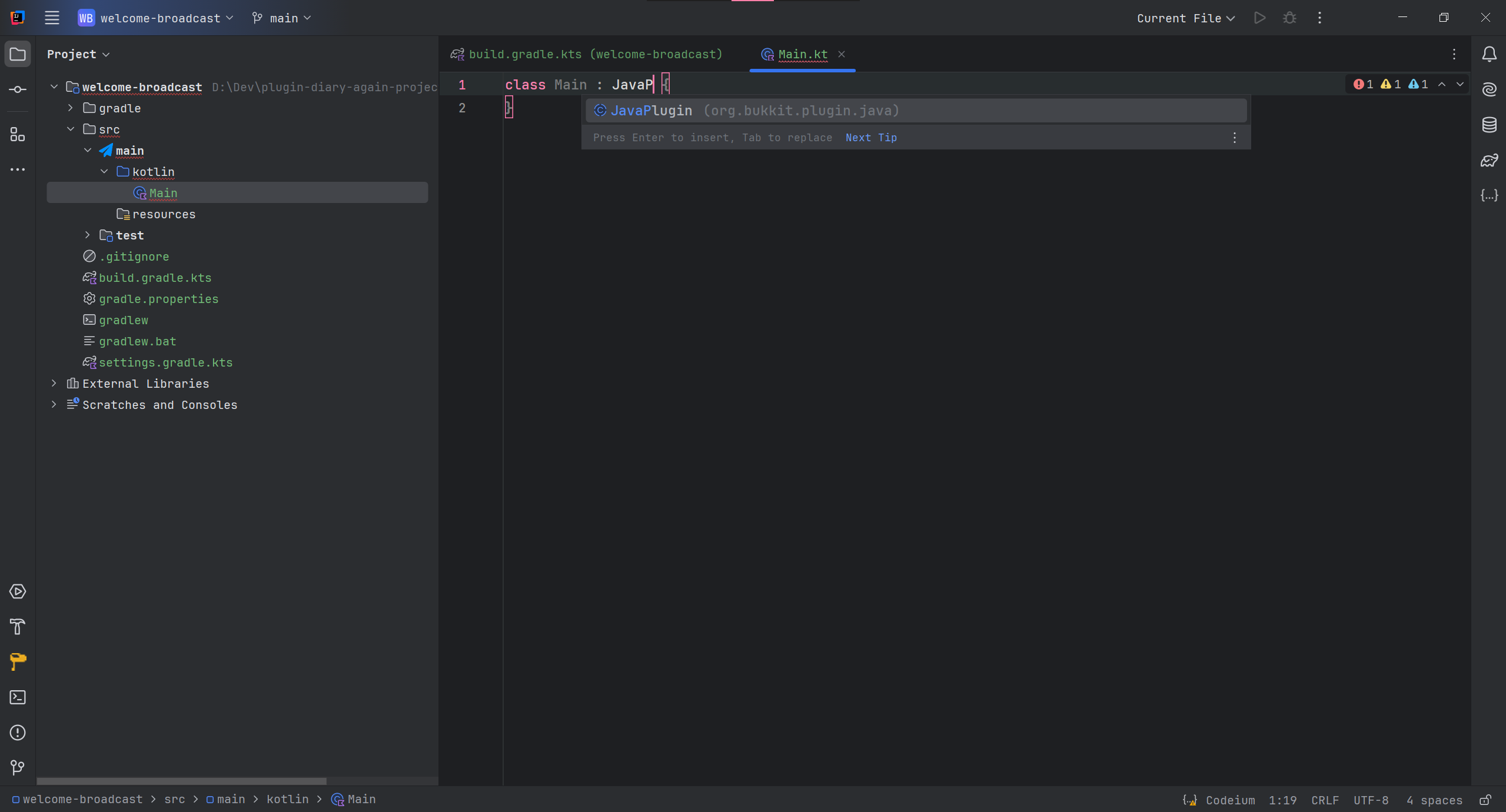
Task: Open the Current File run configuration dropdown
Action: click(1184, 18)
